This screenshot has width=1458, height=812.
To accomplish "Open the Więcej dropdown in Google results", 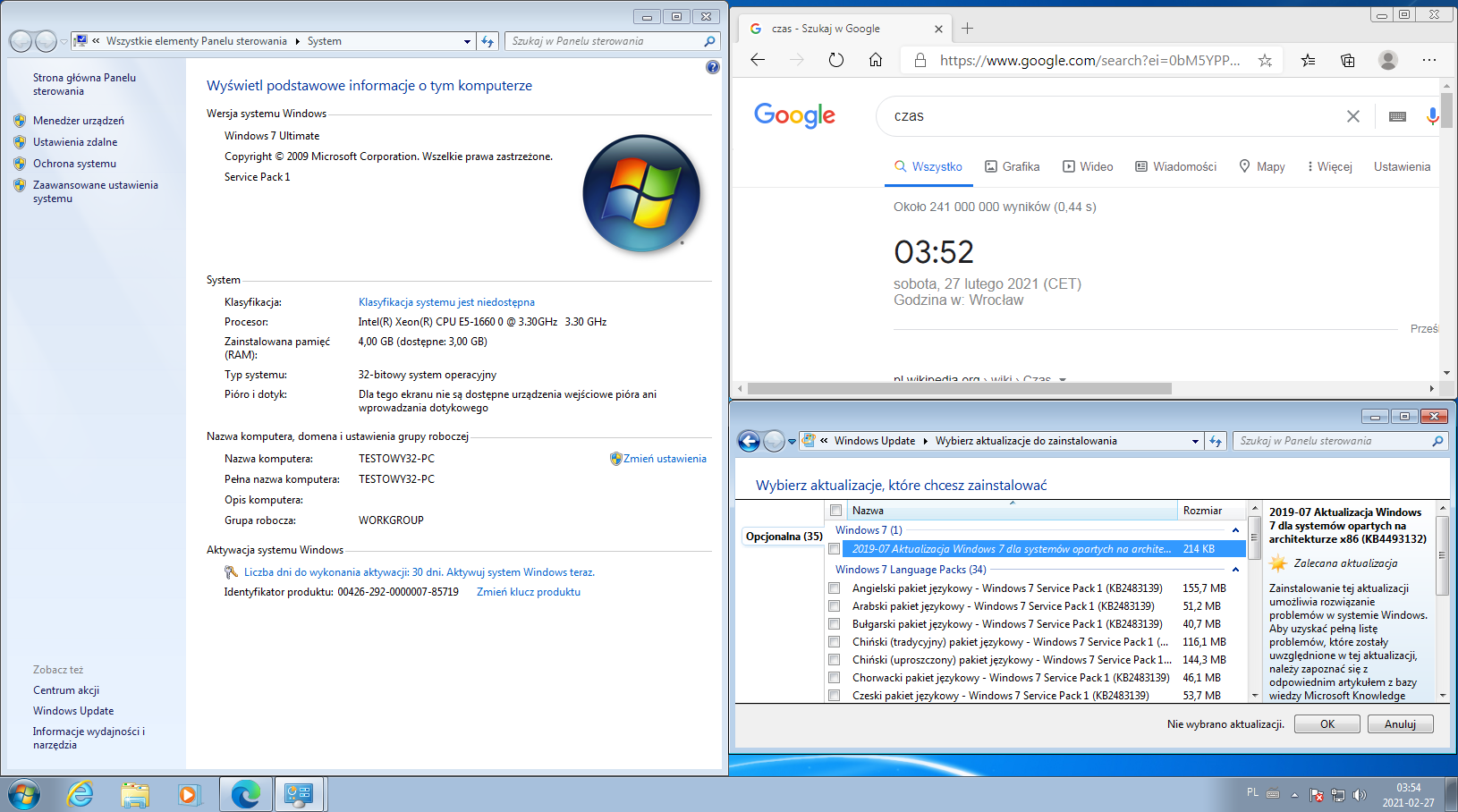I will click(1329, 166).
